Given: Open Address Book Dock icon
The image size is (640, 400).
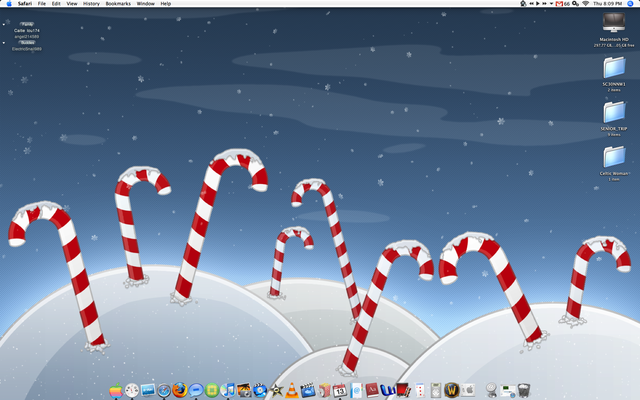Looking at the screenshot, I should point(356,391).
